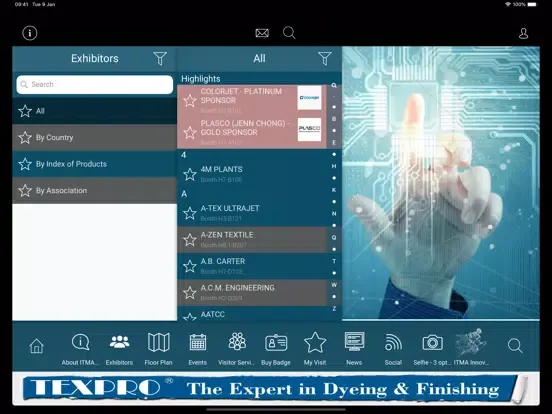Open the mail envelope icon
The image size is (552, 414).
point(262,33)
